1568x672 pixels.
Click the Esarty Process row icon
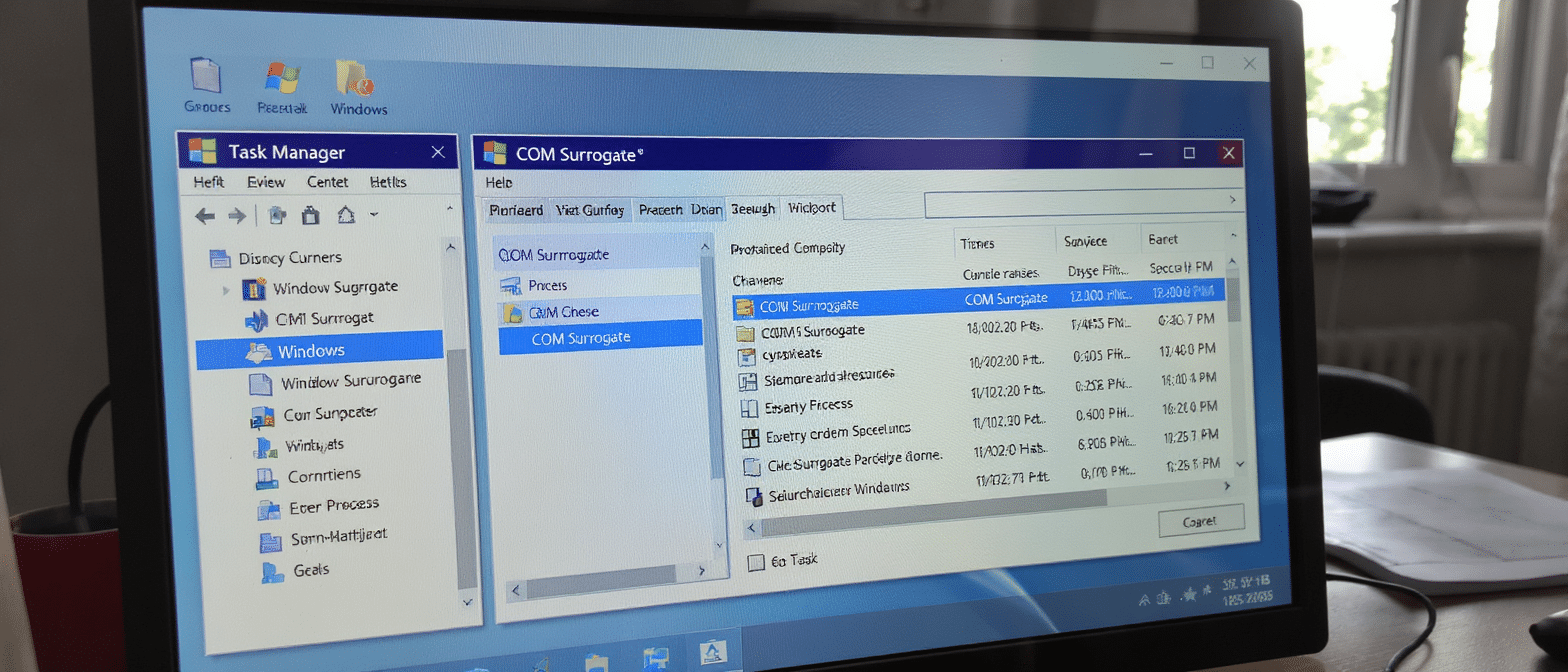pyautogui.click(x=750, y=408)
